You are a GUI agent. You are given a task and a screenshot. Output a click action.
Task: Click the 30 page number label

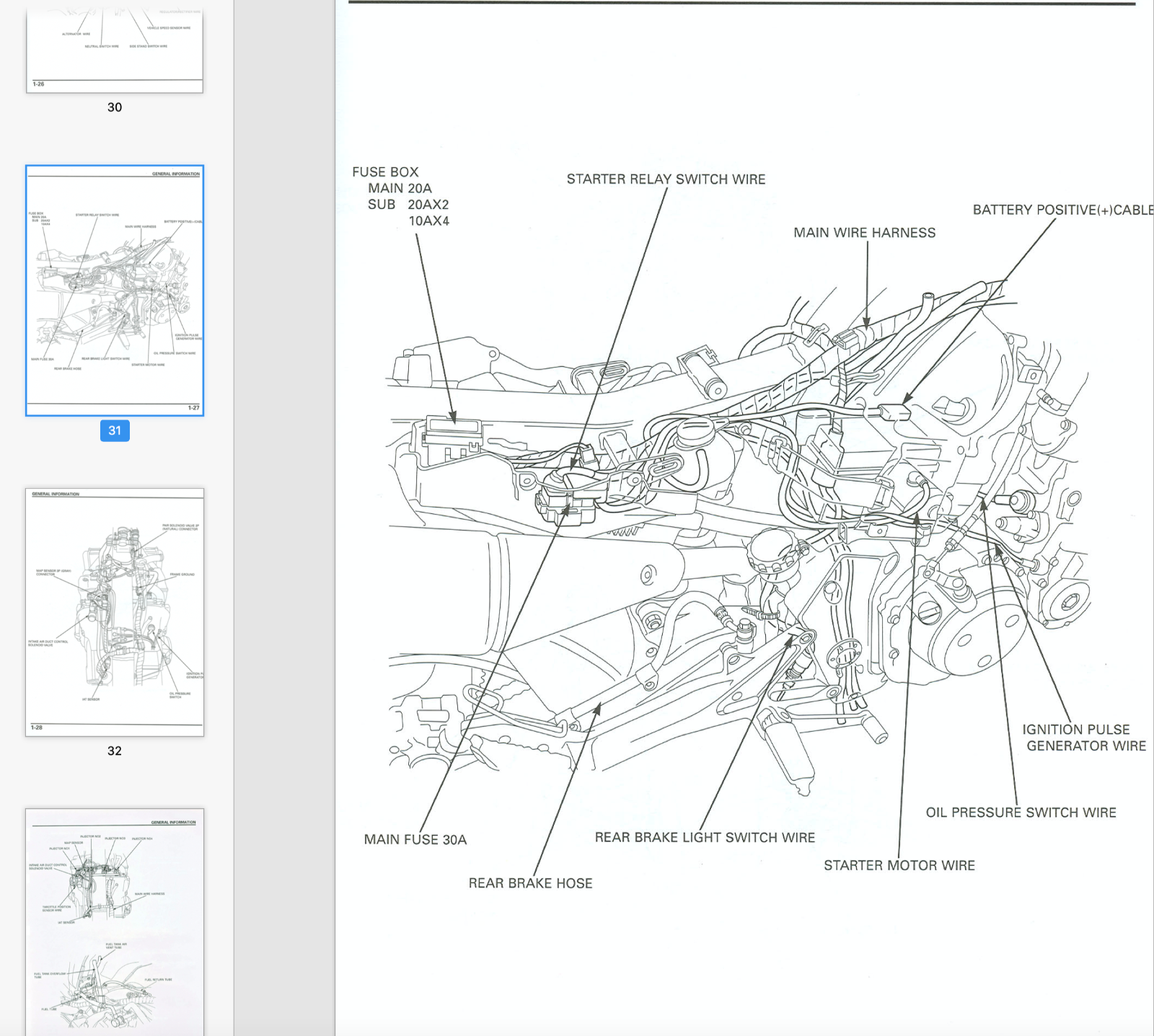115,107
